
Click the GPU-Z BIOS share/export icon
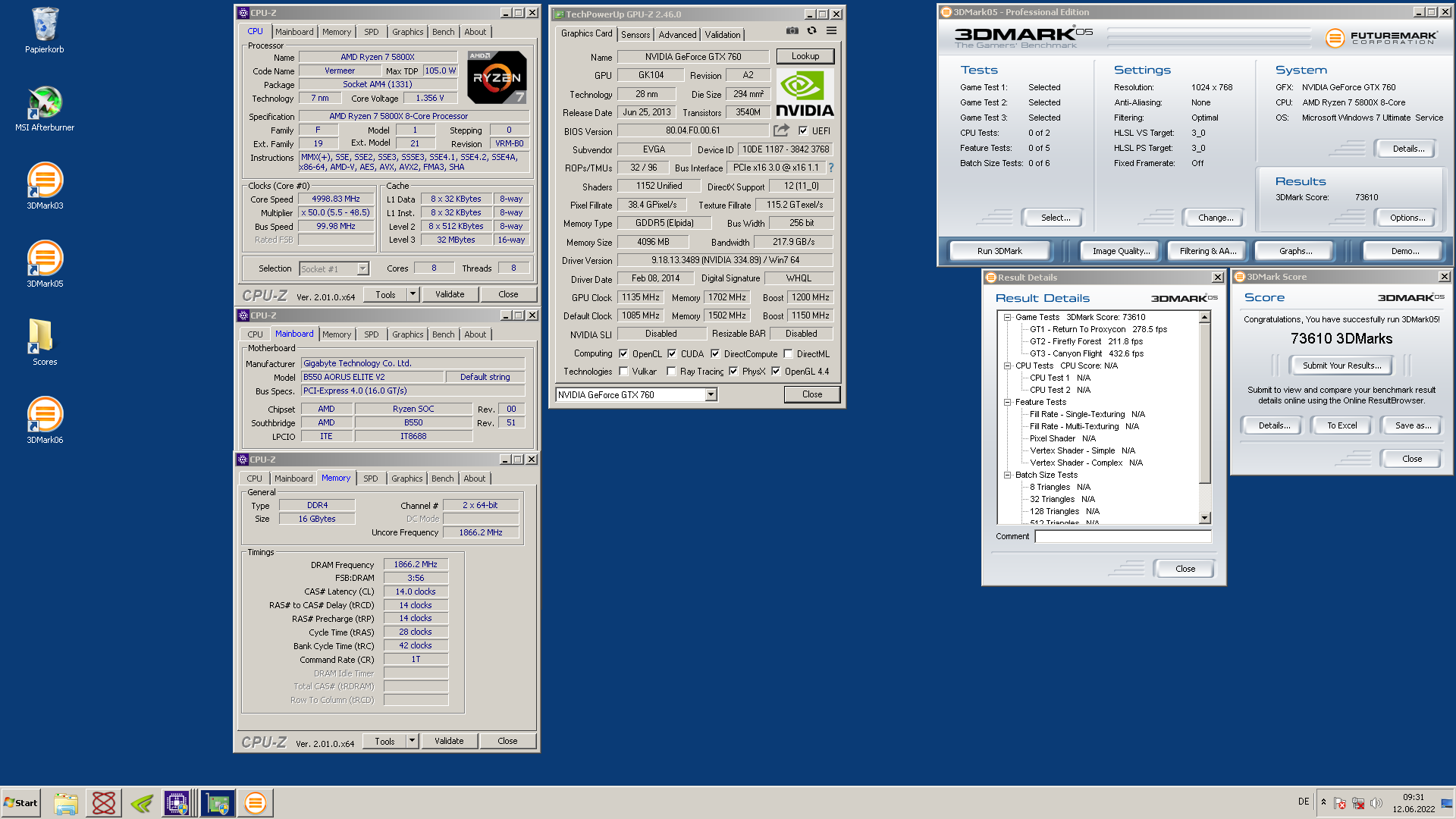[781, 130]
